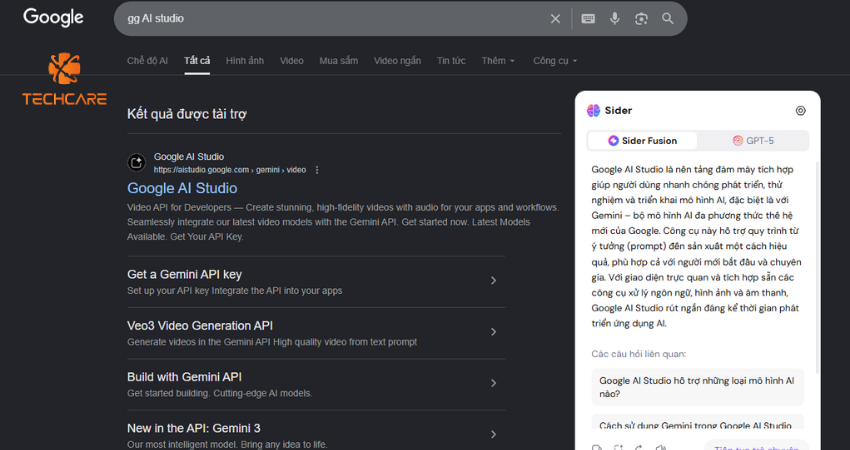Ask which AI models Google AI Studio supports
Screen dimensions: 850x450
(x=697, y=387)
